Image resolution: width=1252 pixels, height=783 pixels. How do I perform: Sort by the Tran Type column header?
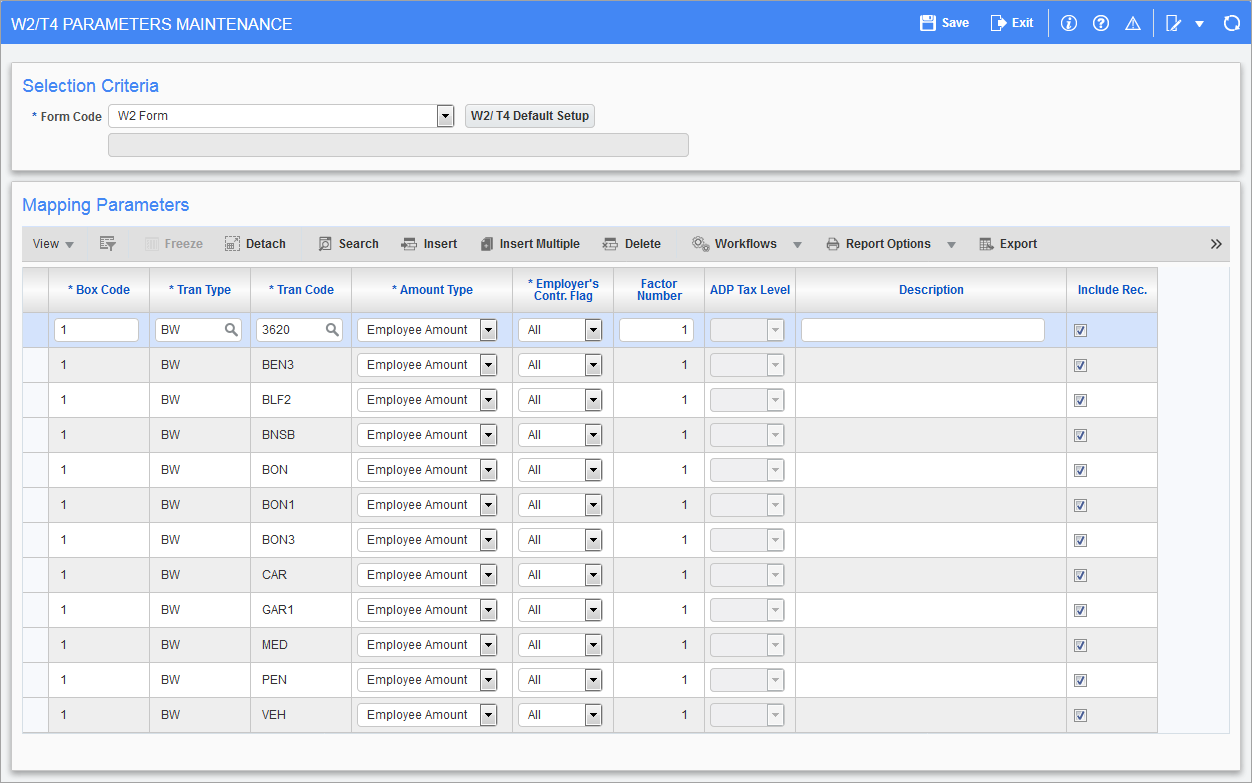(200, 290)
